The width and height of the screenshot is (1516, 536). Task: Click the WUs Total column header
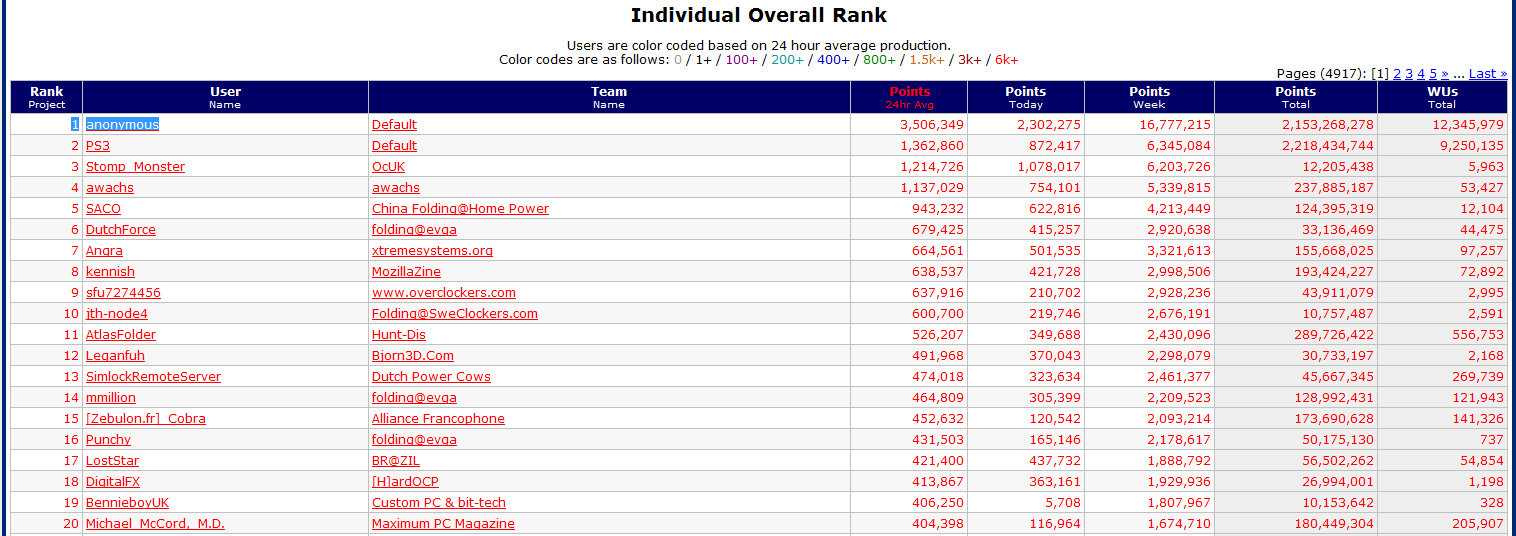pos(1442,97)
